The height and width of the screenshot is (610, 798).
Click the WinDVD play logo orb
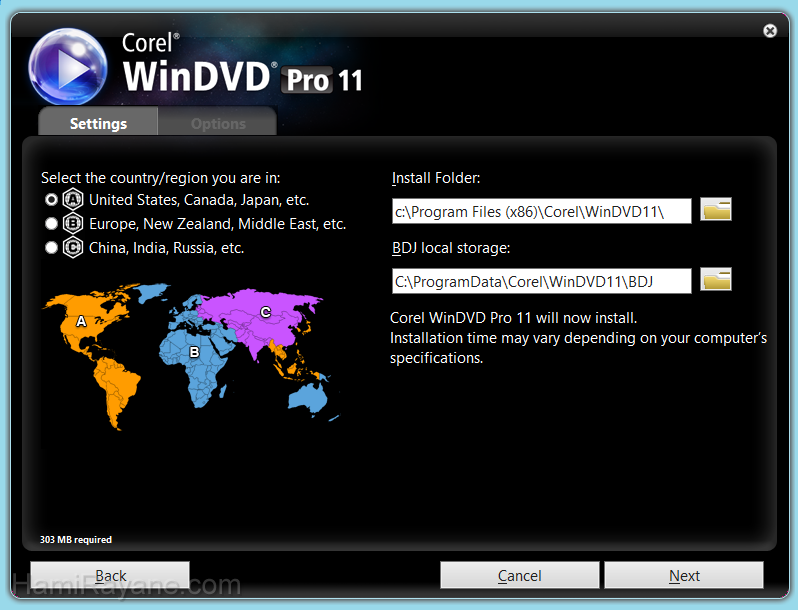point(68,67)
